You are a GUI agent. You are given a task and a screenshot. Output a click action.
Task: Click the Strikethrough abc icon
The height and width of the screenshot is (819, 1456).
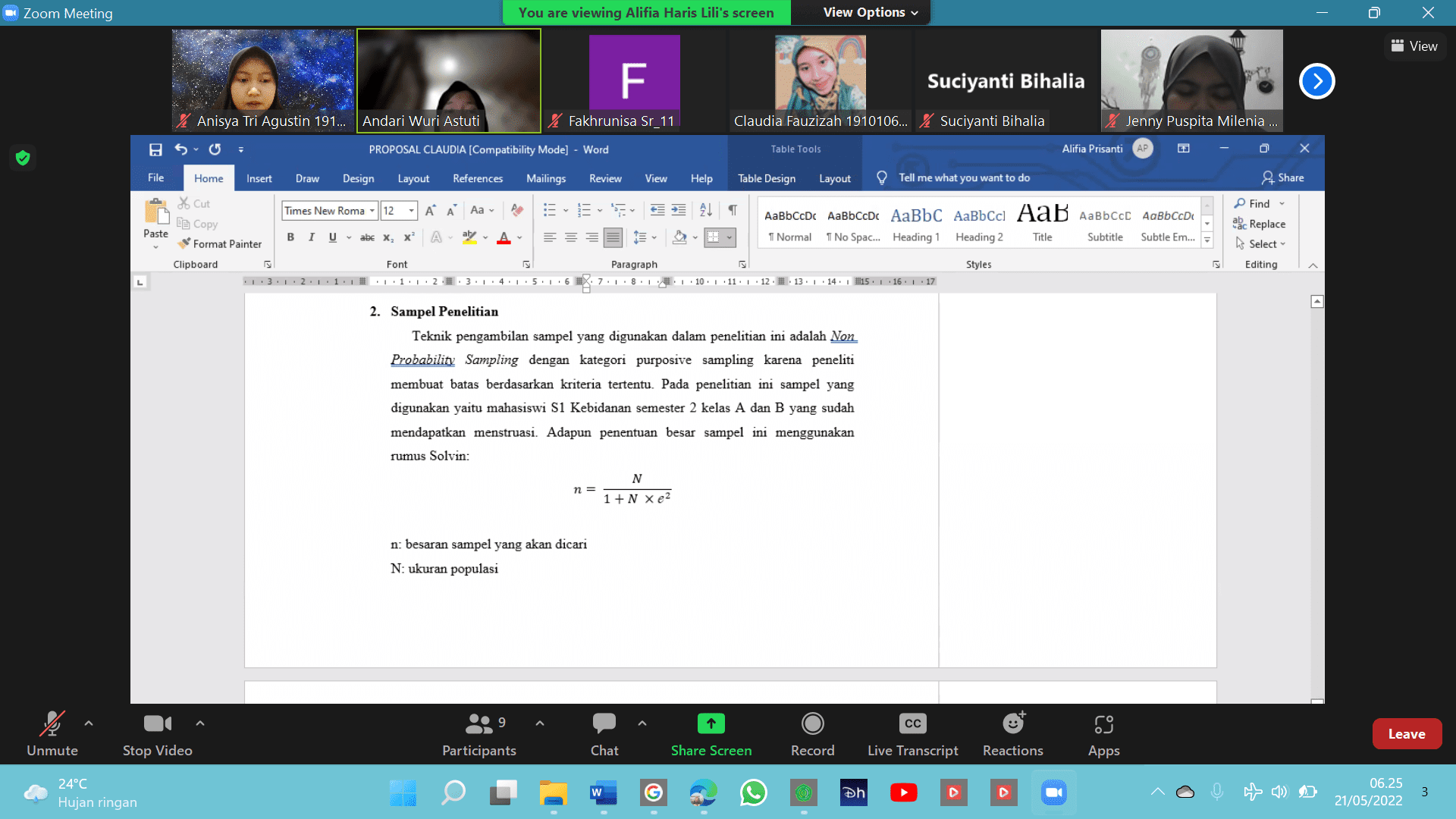(x=367, y=237)
